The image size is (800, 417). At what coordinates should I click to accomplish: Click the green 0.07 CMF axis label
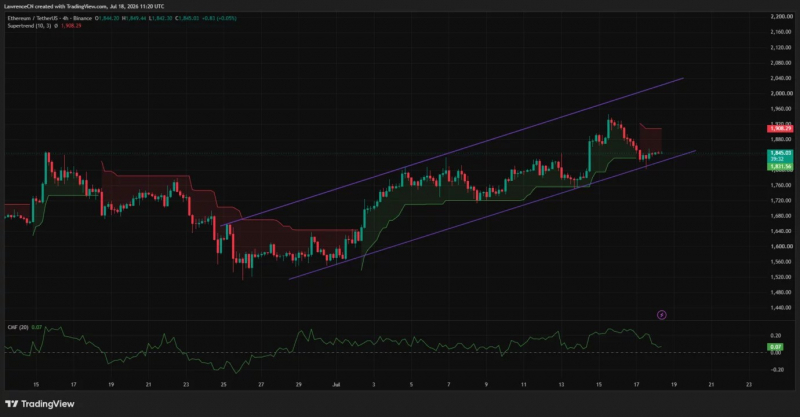(x=776, y=347)
